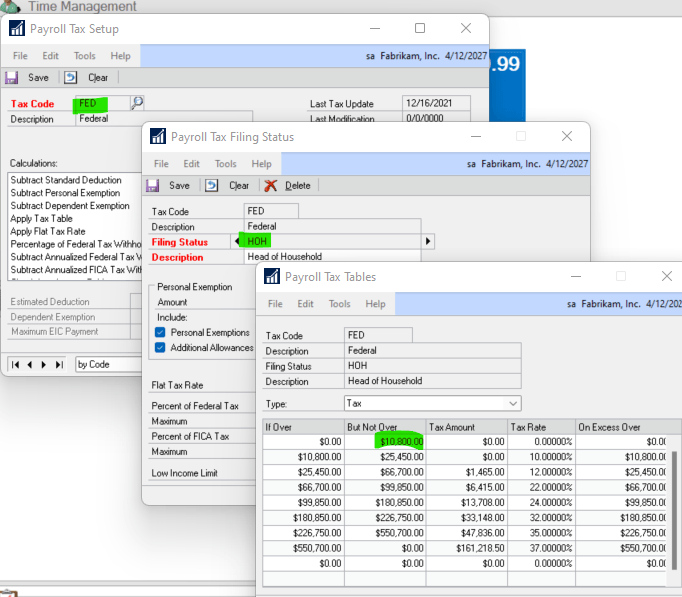The height and width of the screenshot is (597, 682).
Task: Click Tax Rate cell 22.00000%
Action: tap(542, 487)
